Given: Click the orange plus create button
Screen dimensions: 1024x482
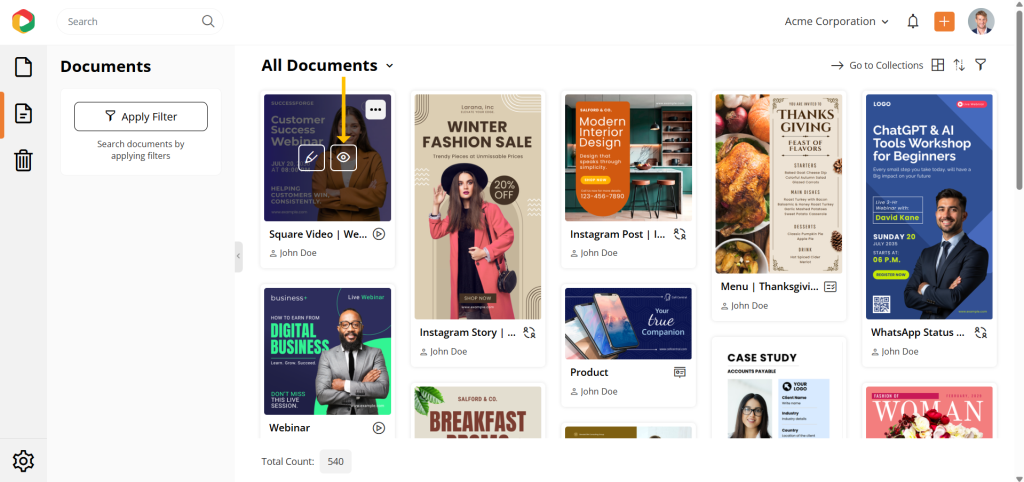Looking at the screenshot, I should tap(944, 22).
